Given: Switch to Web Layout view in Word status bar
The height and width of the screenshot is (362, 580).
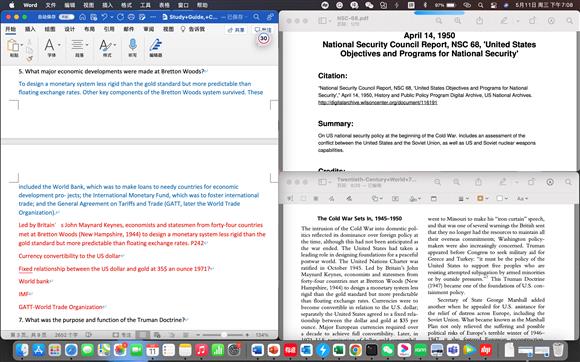Looking at the screenshot, I should [x=157, y=335].
